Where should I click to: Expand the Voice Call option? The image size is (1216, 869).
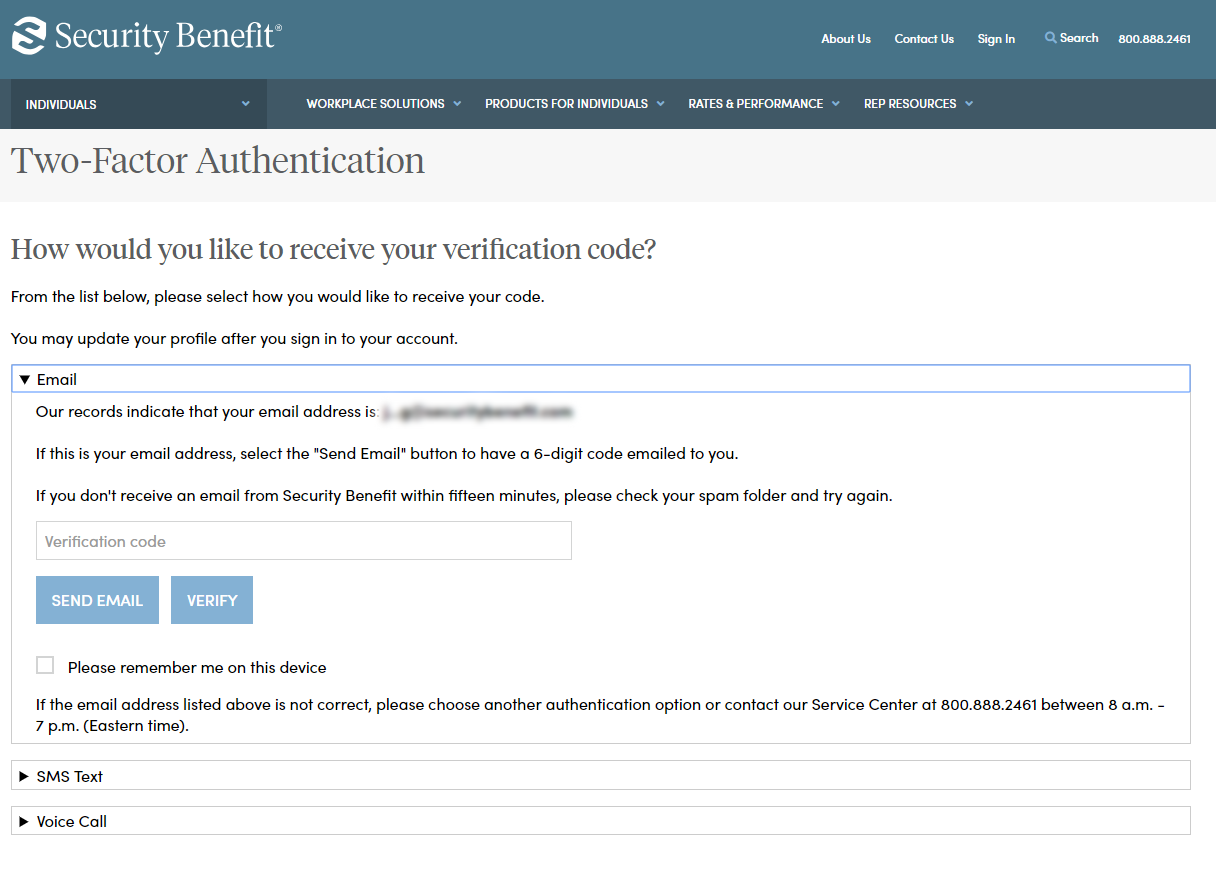(600, 821)
